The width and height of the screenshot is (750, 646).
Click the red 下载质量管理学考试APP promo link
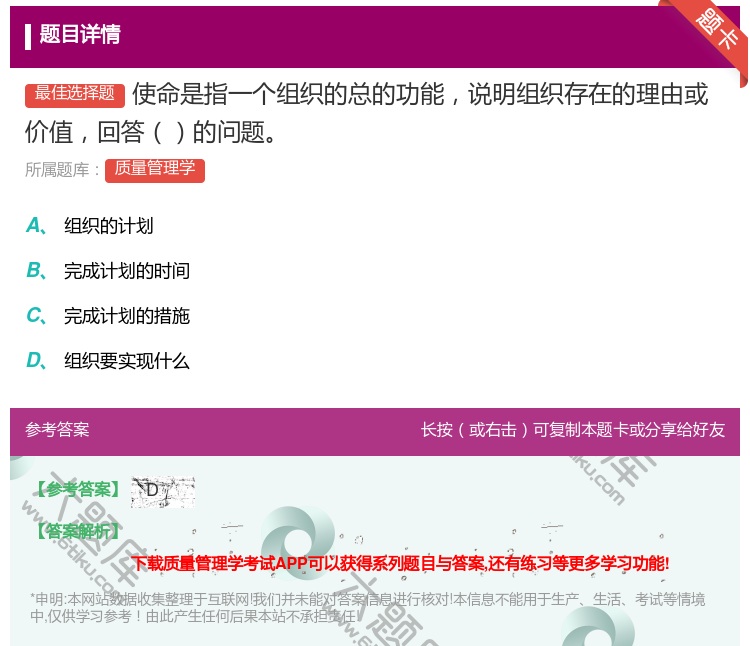point(400,563)
